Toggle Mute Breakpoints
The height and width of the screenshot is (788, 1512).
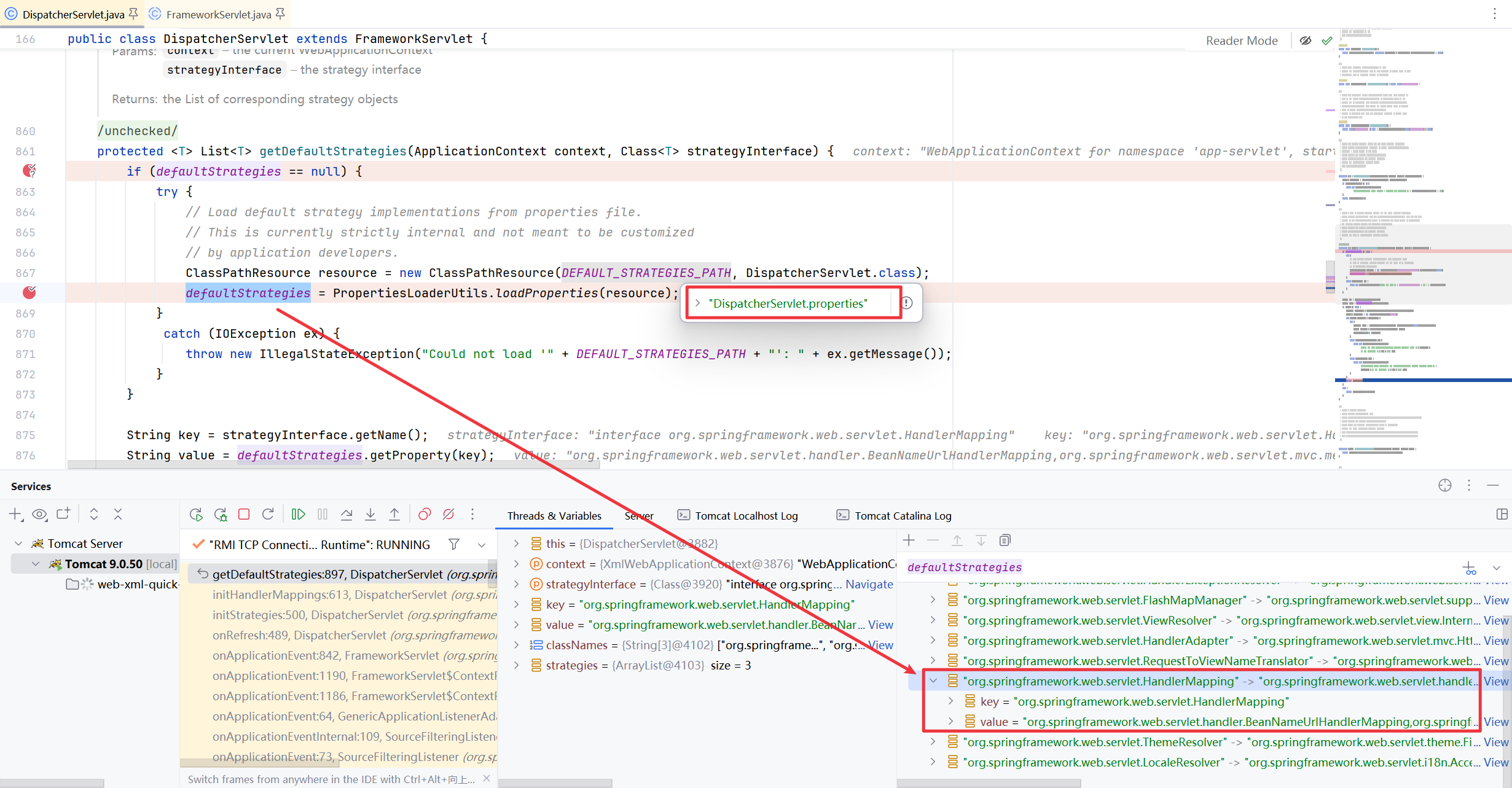(x=449, y=515)
